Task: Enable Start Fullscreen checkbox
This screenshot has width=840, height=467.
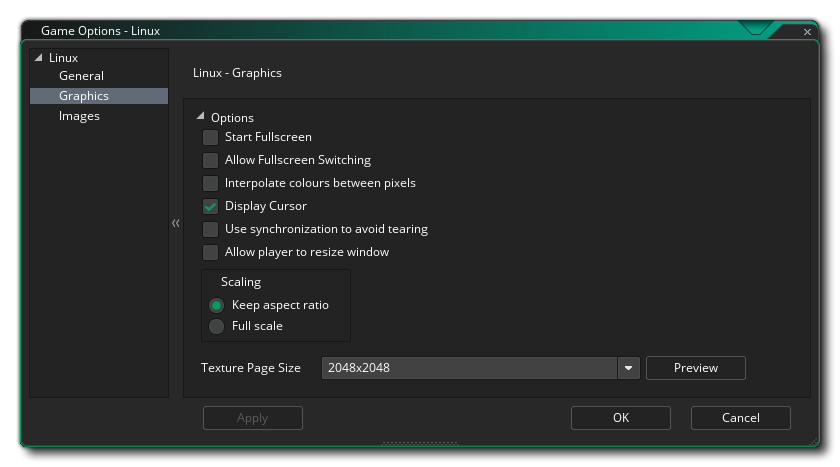Action: [210, 137]
